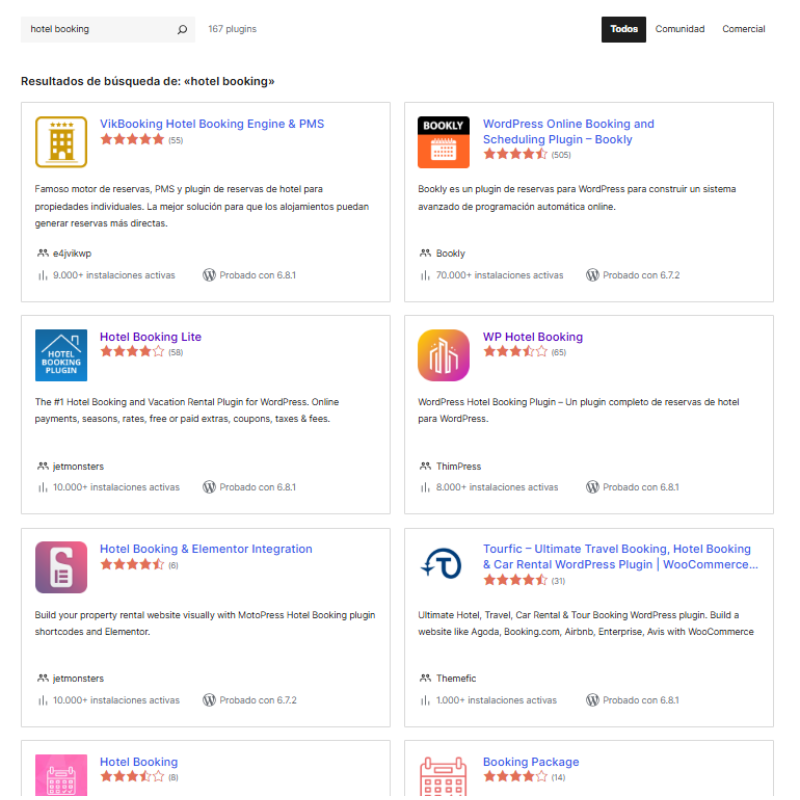
Task: Click WordPress logo in Hotel Booking Lite card
Action: 209,487
